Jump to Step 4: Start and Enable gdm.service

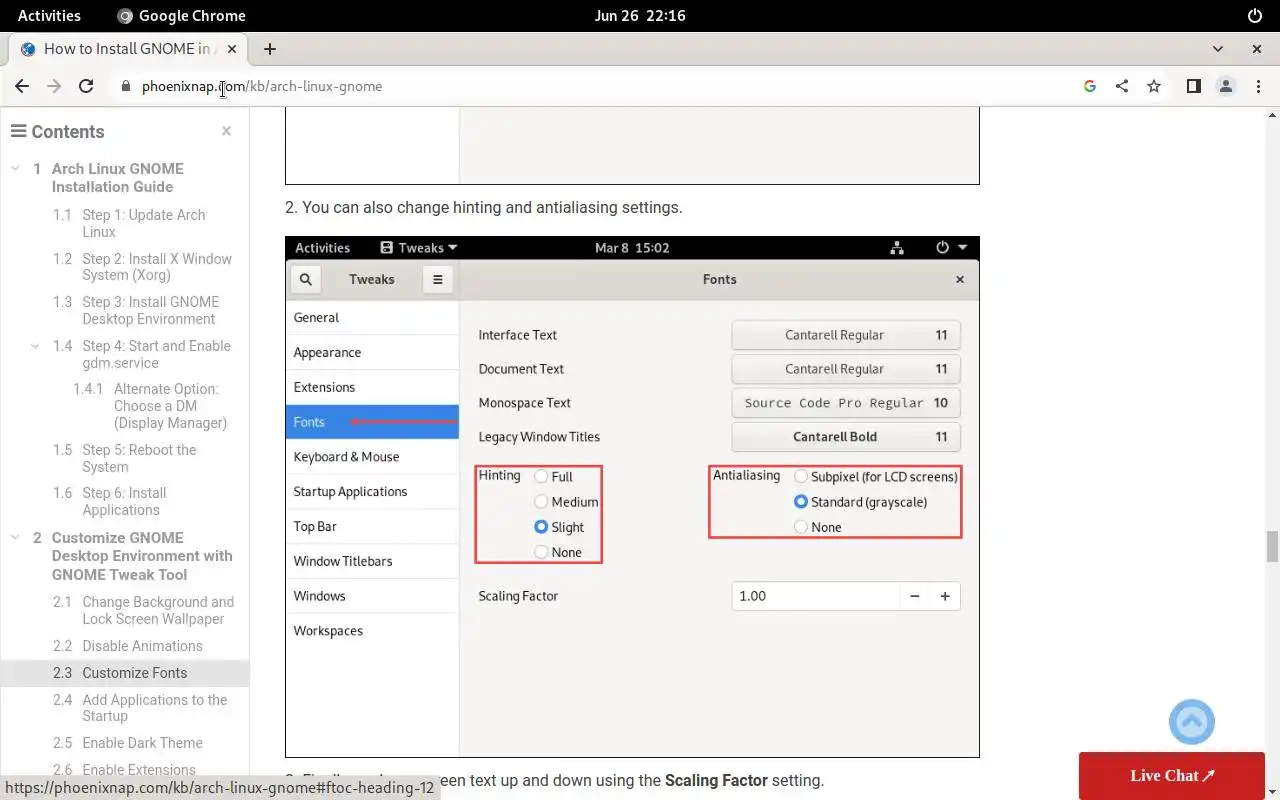coord(157,354)
